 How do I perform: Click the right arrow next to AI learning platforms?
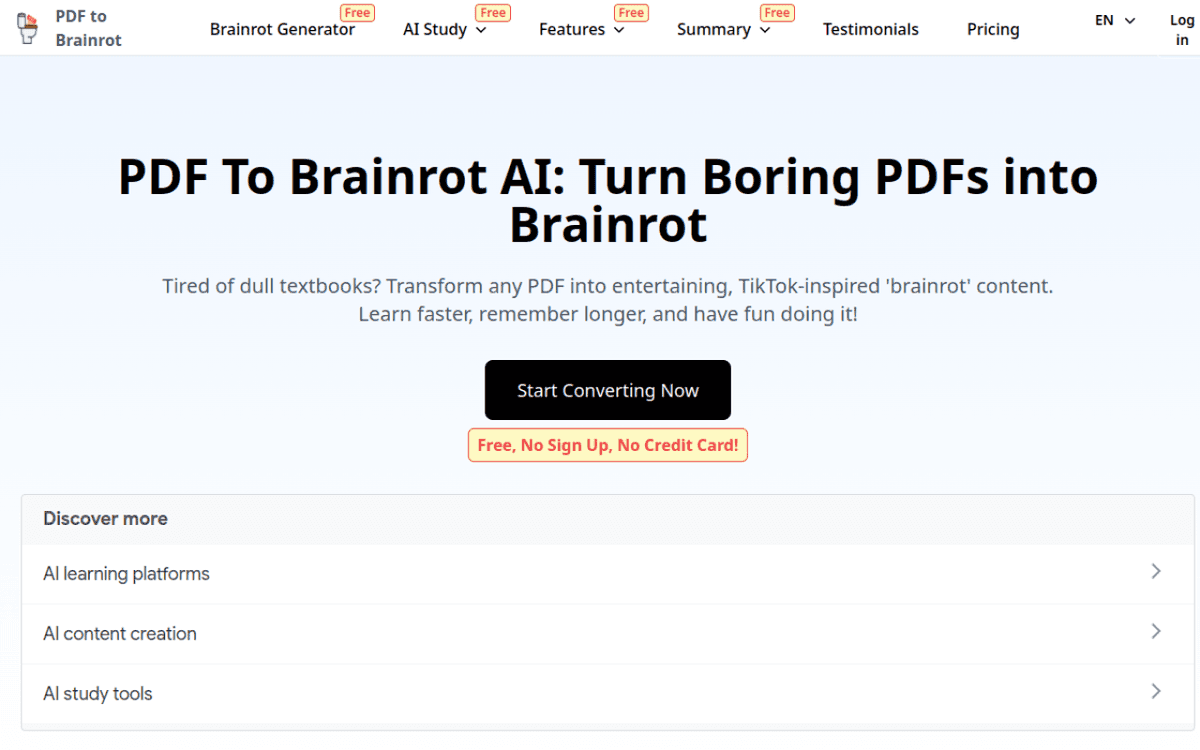[1156, 573]
